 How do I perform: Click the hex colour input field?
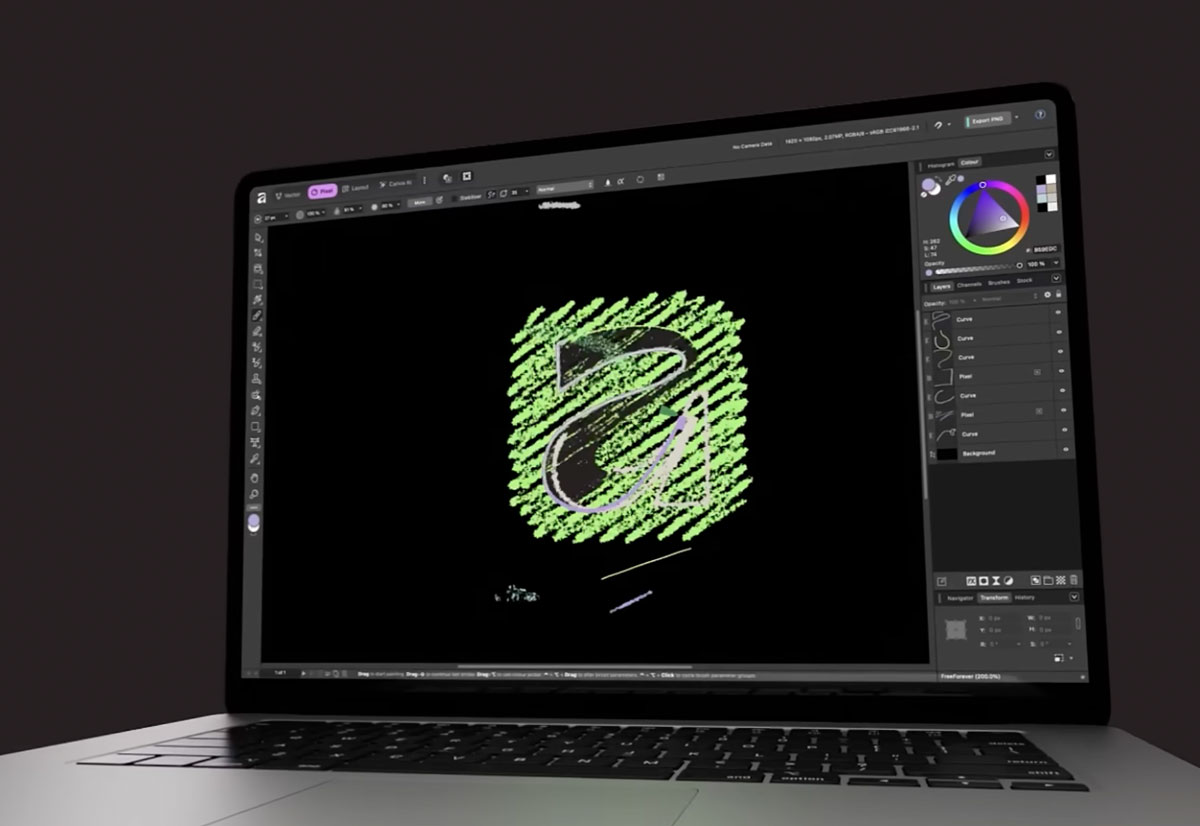[x=1044, y=248]
